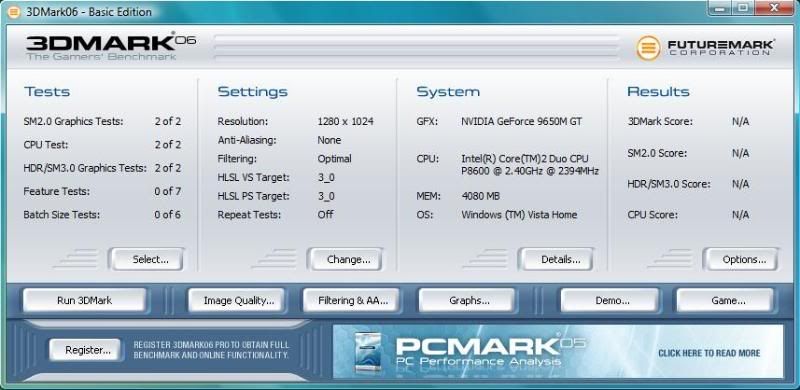Click the HDR/SM3.0 Graphics Tests label
The width and height of the screenshot is (800, 390).
click(85, 168)
